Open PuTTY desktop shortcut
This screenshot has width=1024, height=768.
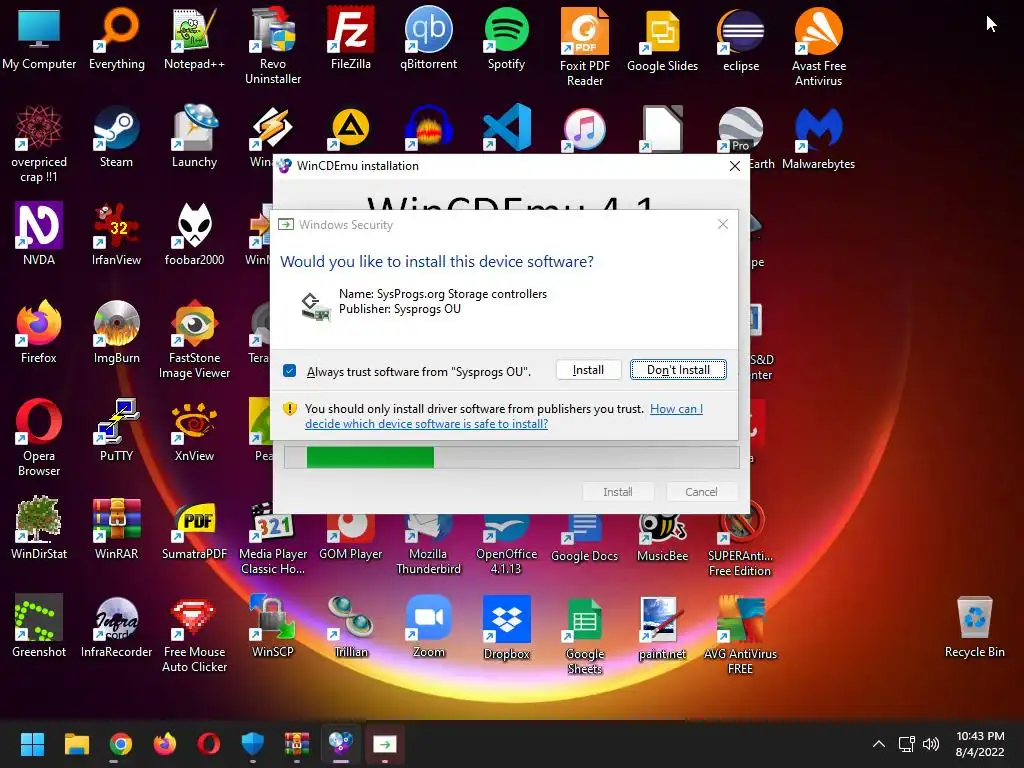[x=116, y=430]
